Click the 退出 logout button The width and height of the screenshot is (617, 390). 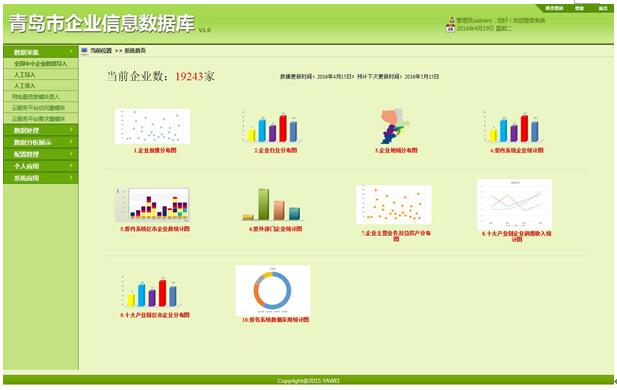coord(603,8)
